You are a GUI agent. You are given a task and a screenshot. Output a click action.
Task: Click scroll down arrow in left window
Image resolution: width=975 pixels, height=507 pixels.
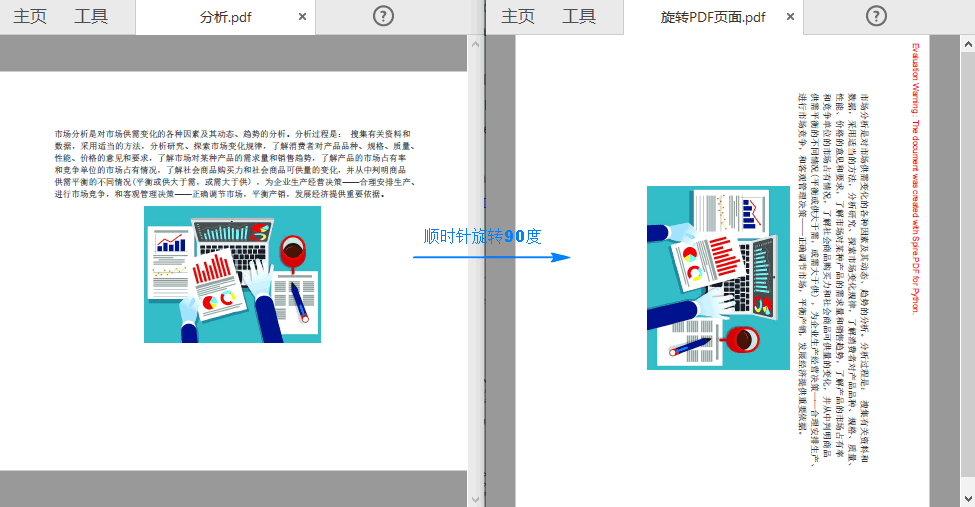[x=476, y=499]
